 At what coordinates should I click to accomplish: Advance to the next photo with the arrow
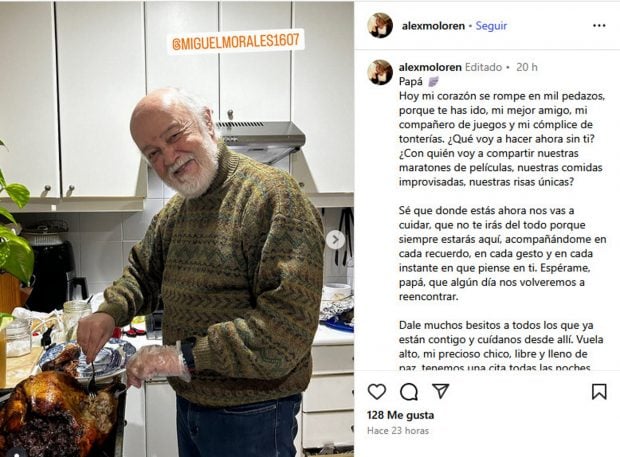336,240
